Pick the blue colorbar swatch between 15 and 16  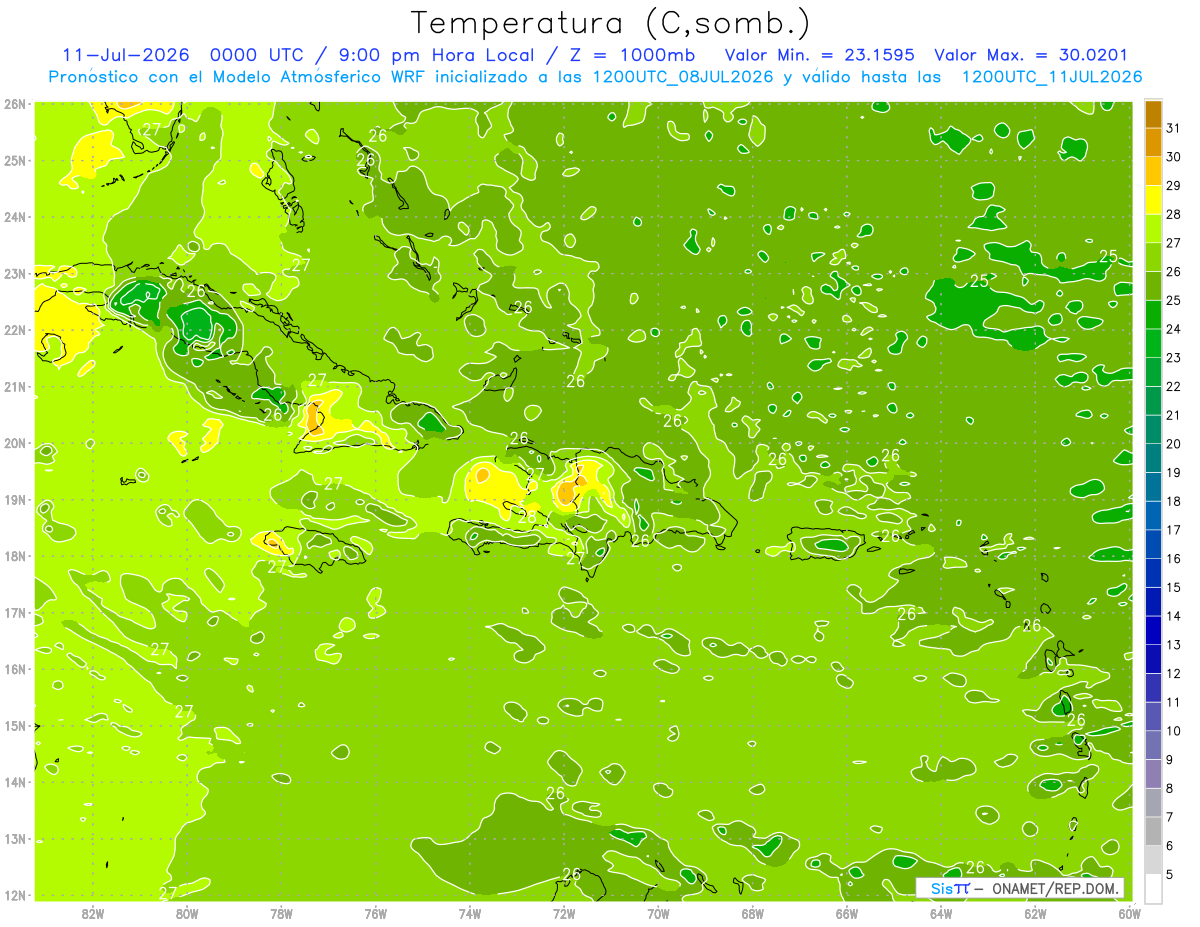click(1153, 573)
